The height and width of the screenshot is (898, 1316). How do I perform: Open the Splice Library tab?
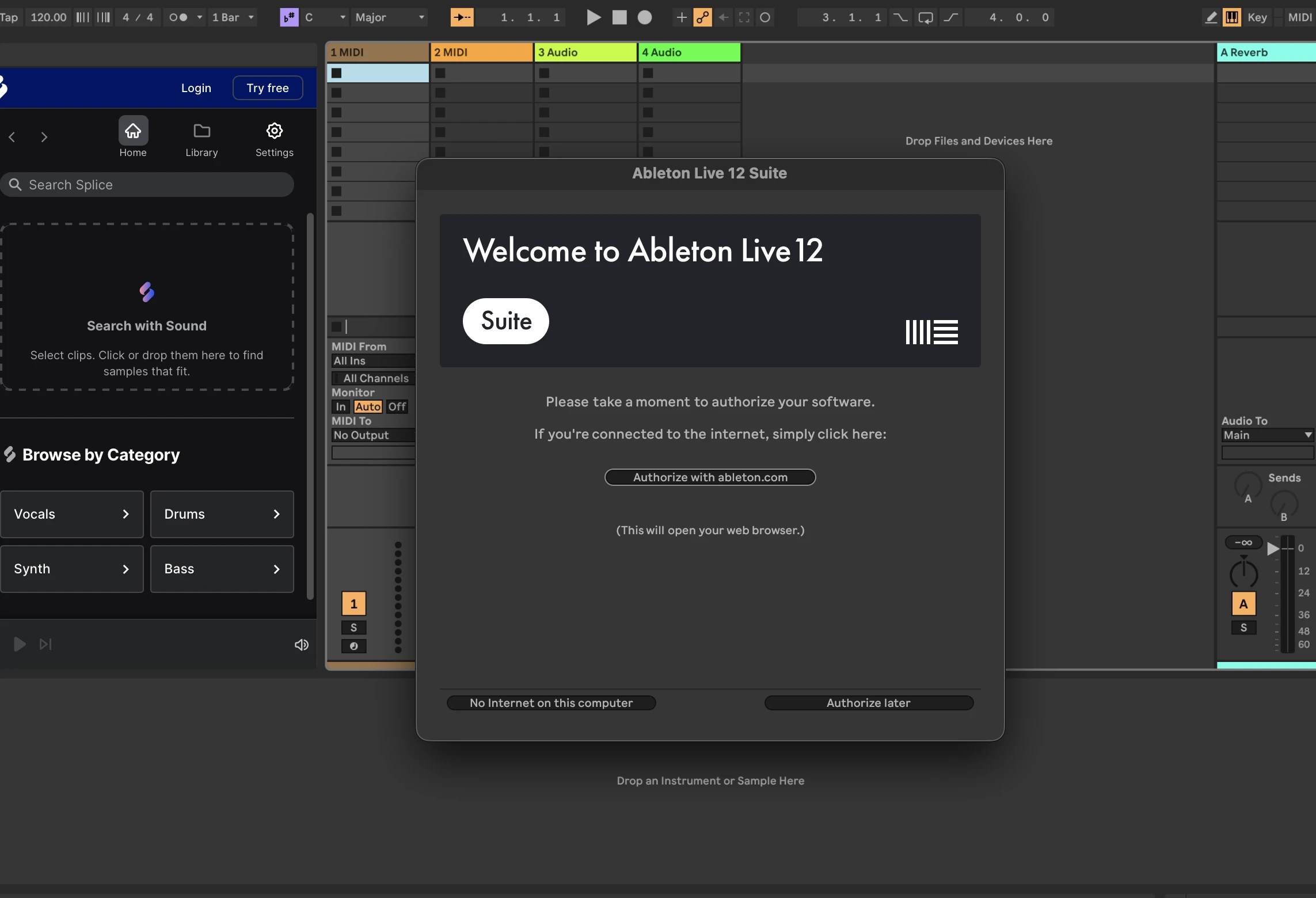201,140
